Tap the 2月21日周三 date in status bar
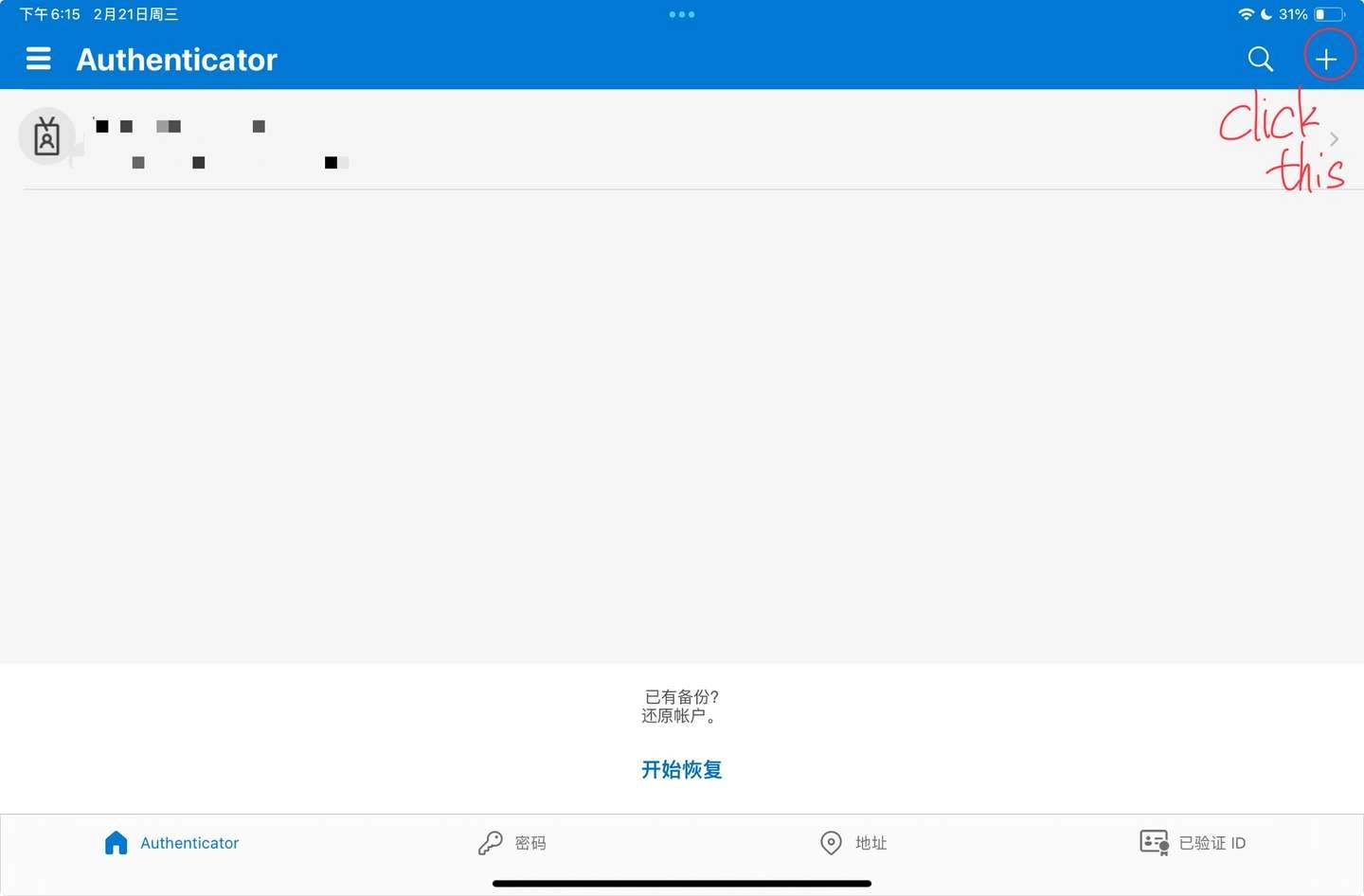 [135, 14]
